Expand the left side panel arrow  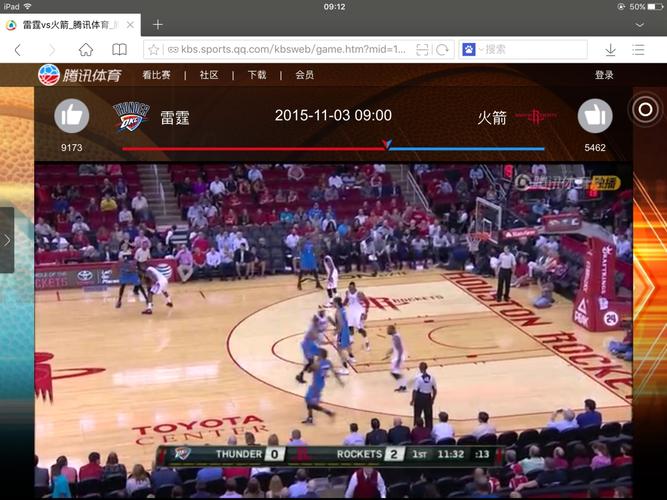tap(7, 240)
